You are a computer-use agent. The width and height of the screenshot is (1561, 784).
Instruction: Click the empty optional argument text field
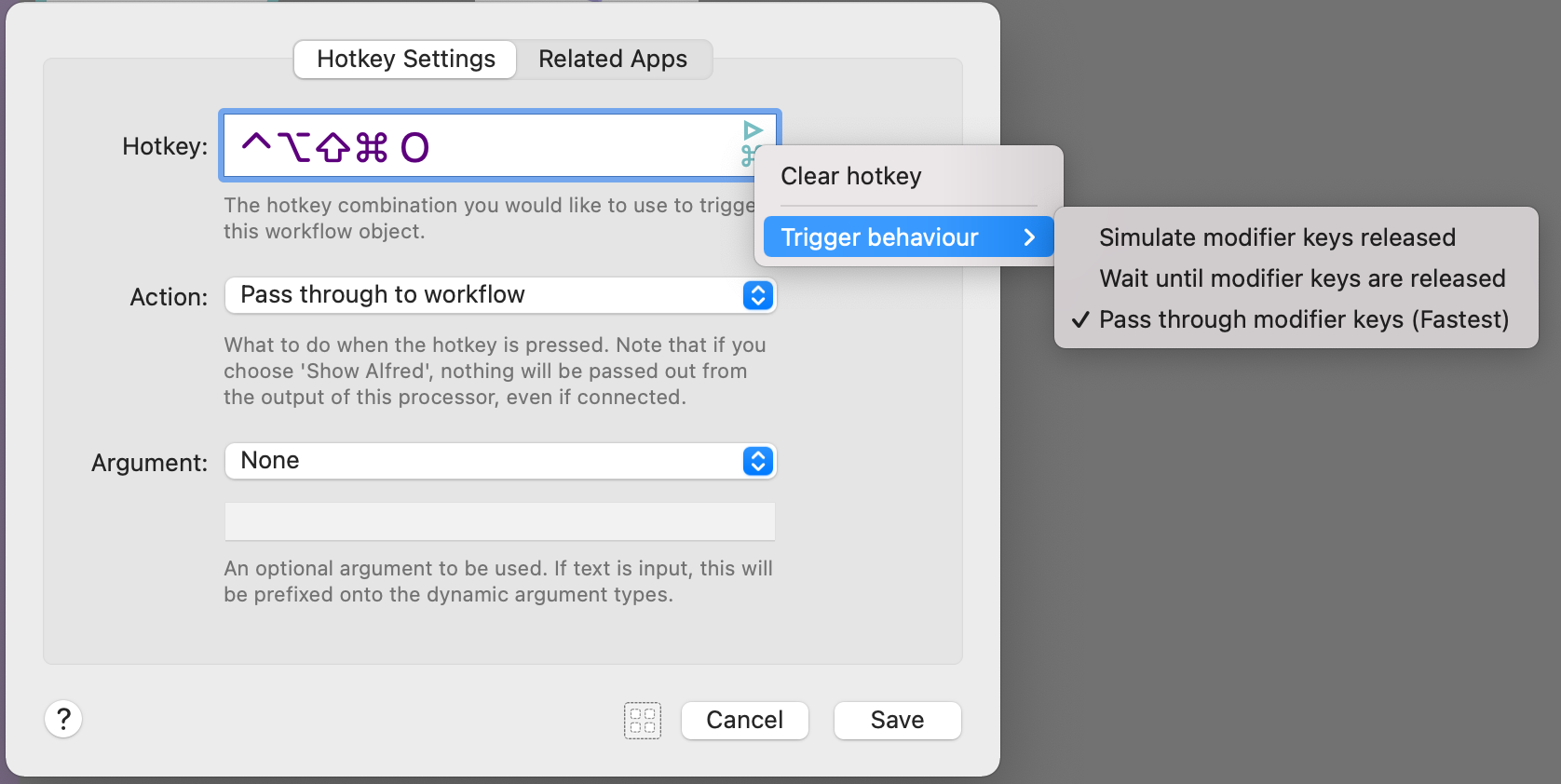click(500, 521)
